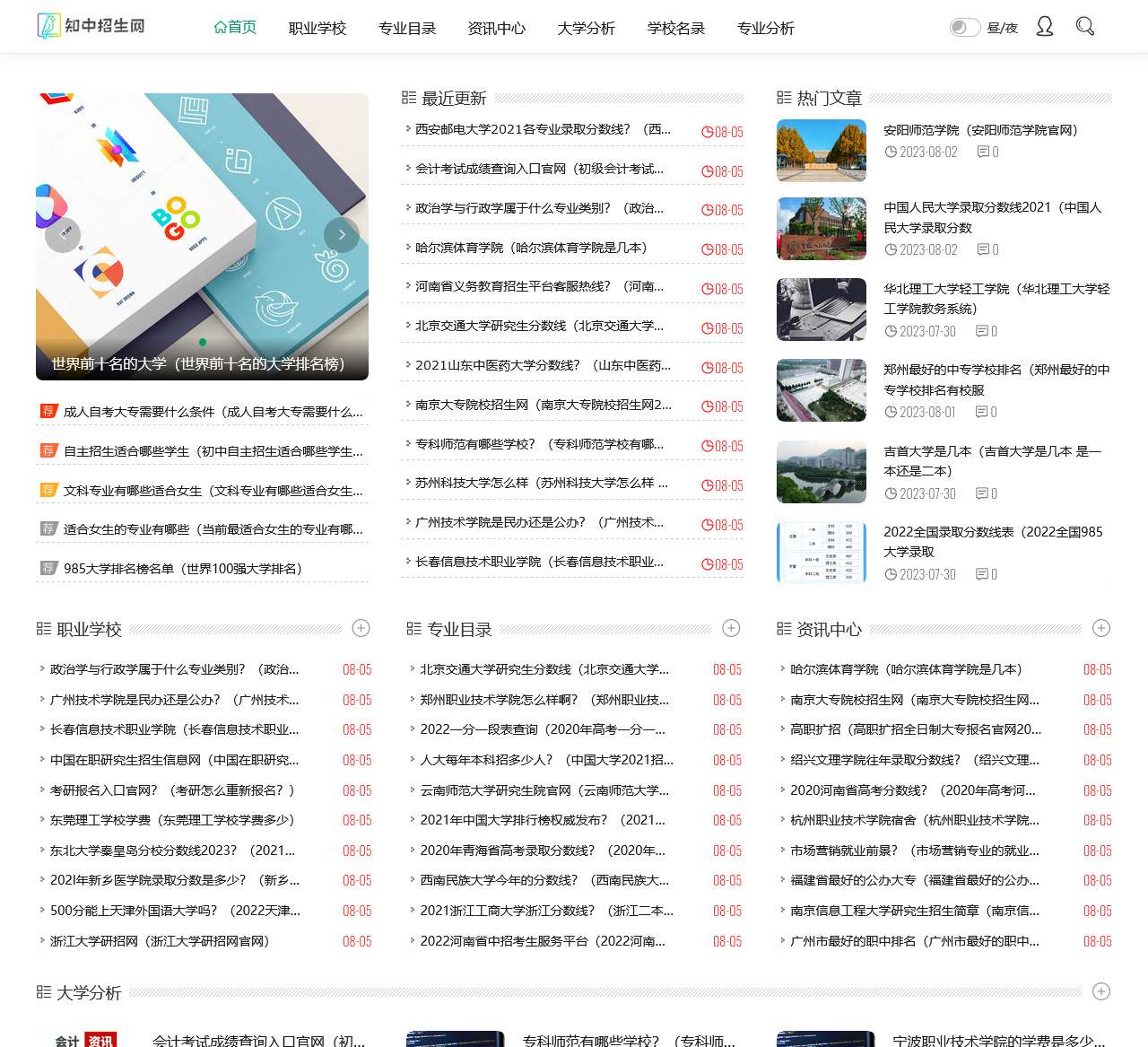Open recommended link 985大学排名榜名单
The image size is (1148, 1047).
(x=183, y=569)
